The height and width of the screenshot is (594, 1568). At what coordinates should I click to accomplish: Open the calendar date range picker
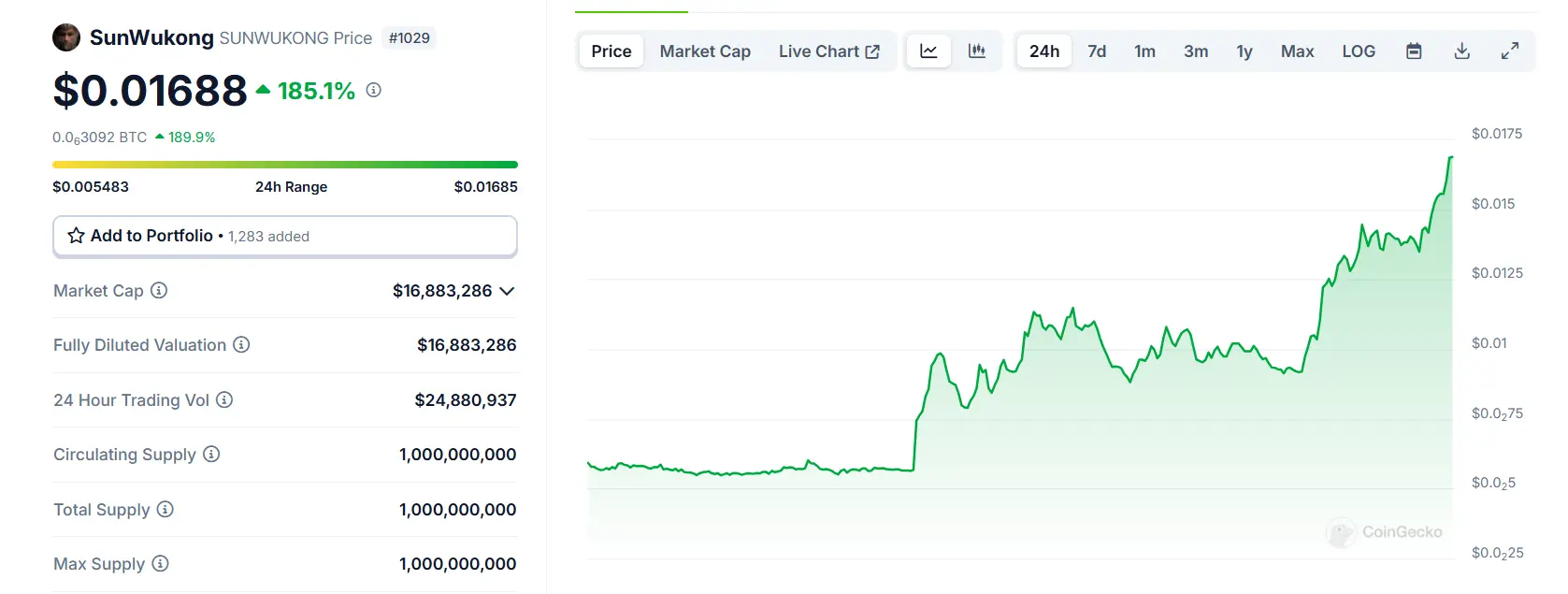click(x=1414, y=51)
